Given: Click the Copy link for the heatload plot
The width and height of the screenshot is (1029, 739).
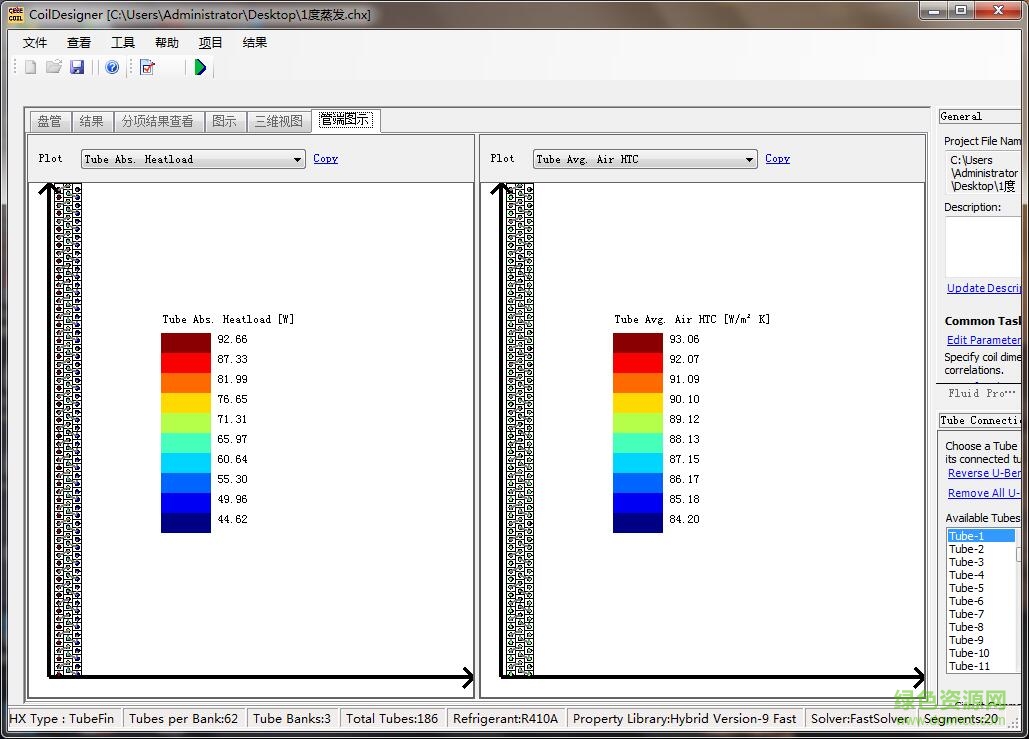Looking at the screenshot, I should [325, 158].
